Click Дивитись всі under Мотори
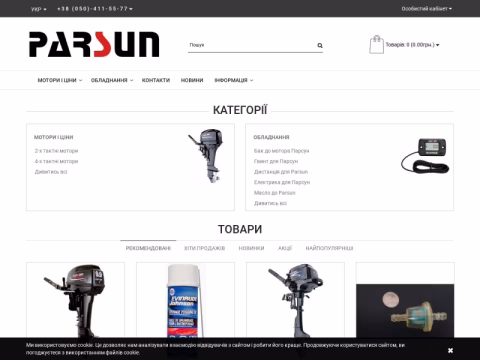Viewport: 480px width, 360px height. pyautogui.click(x=51, y=172)
